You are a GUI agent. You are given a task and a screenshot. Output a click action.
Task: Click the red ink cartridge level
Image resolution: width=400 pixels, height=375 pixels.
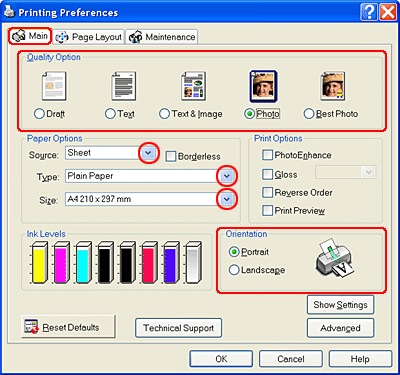[149, 263]
